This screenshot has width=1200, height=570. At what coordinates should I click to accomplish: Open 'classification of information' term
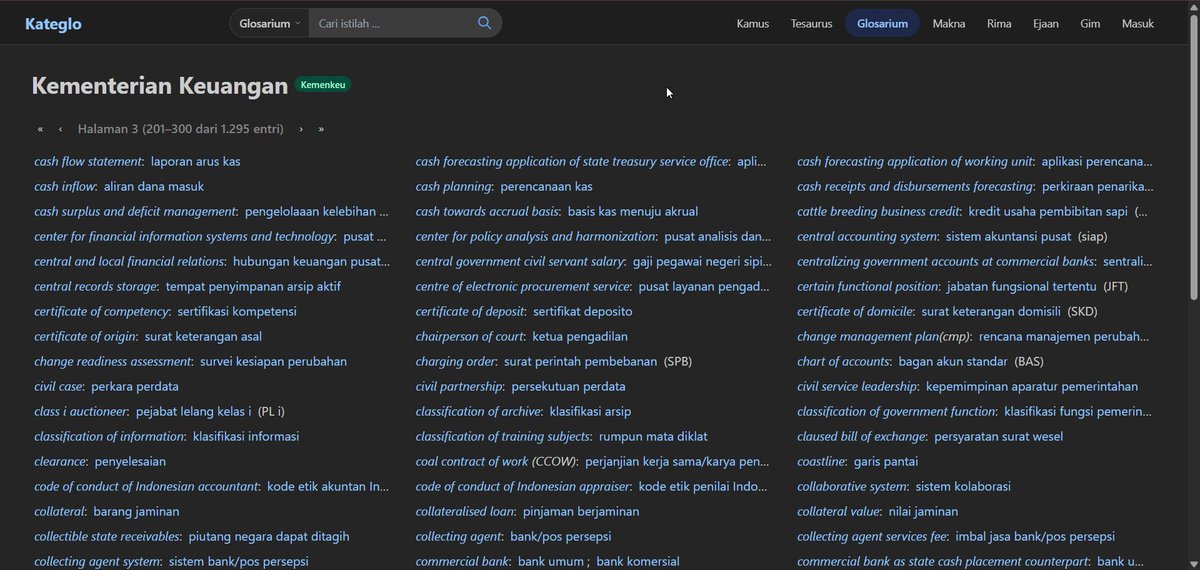[109, 436]
